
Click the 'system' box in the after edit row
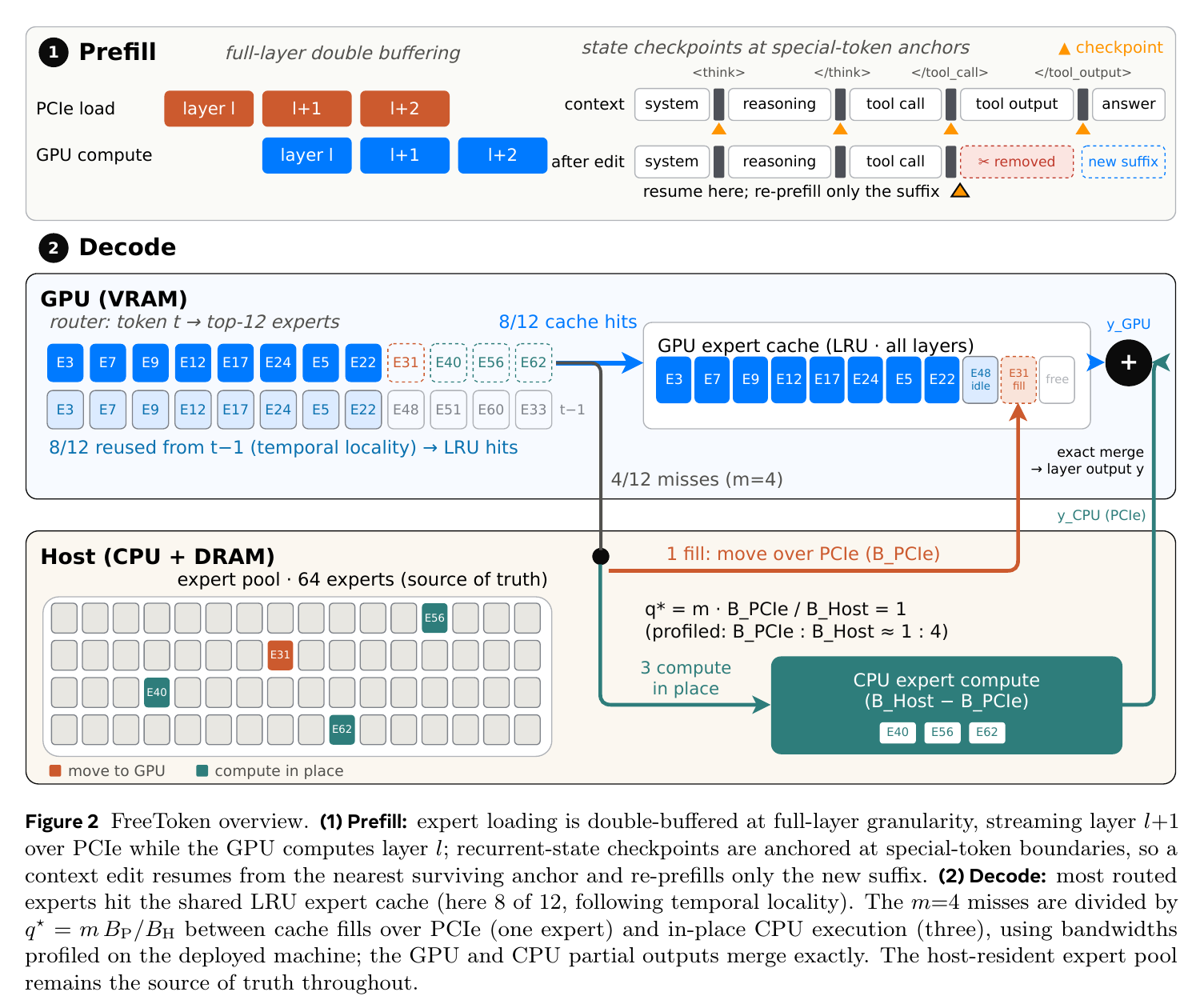tap(672, 162)
